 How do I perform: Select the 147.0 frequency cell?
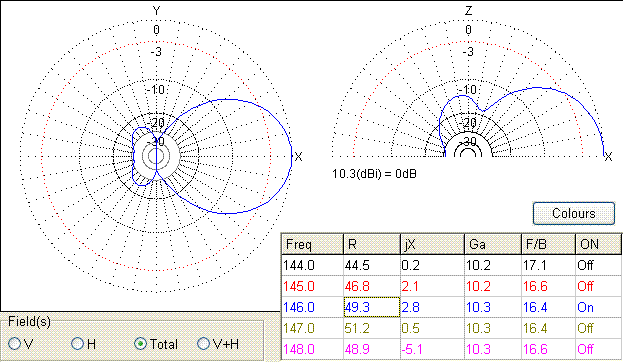[312, 328]
